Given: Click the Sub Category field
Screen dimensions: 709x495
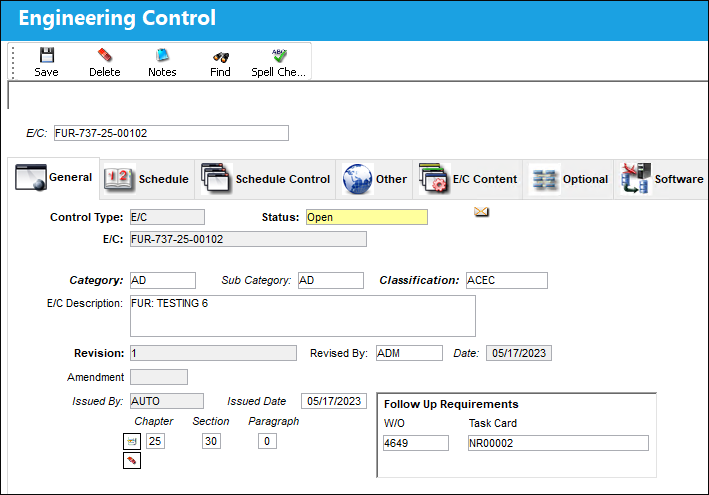Looking at the screenshot, I should 331,280.
